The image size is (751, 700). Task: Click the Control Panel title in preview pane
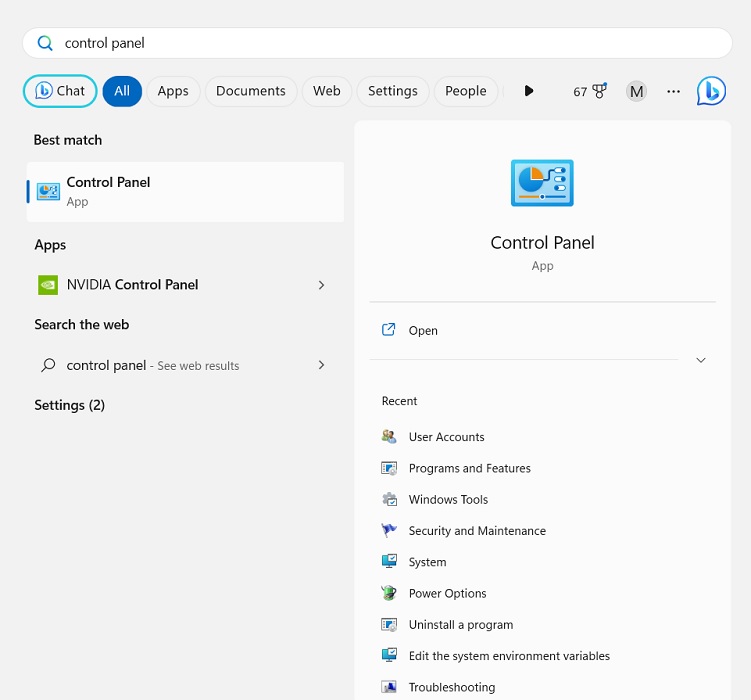542,243
